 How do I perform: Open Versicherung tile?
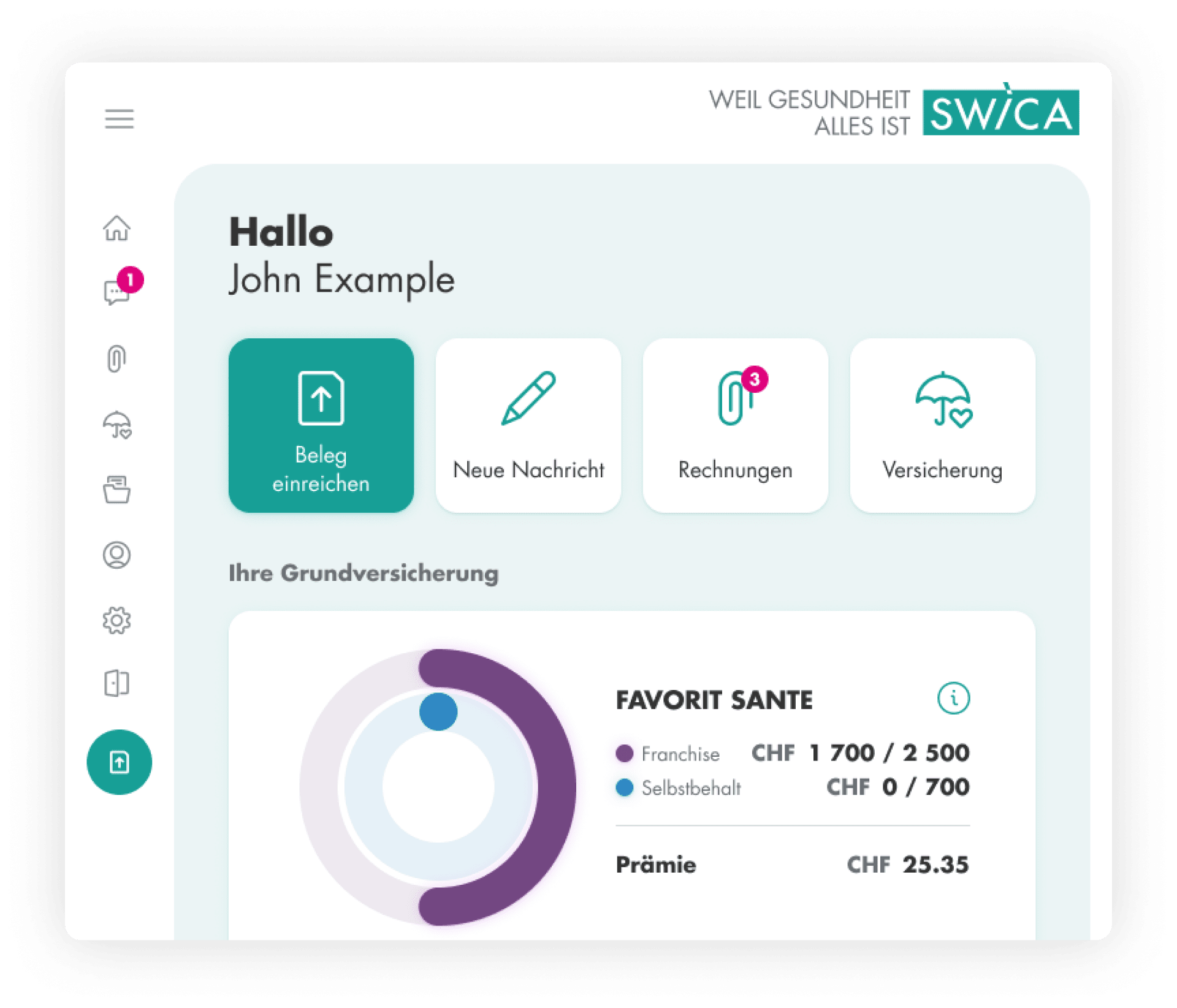point(942,425)
